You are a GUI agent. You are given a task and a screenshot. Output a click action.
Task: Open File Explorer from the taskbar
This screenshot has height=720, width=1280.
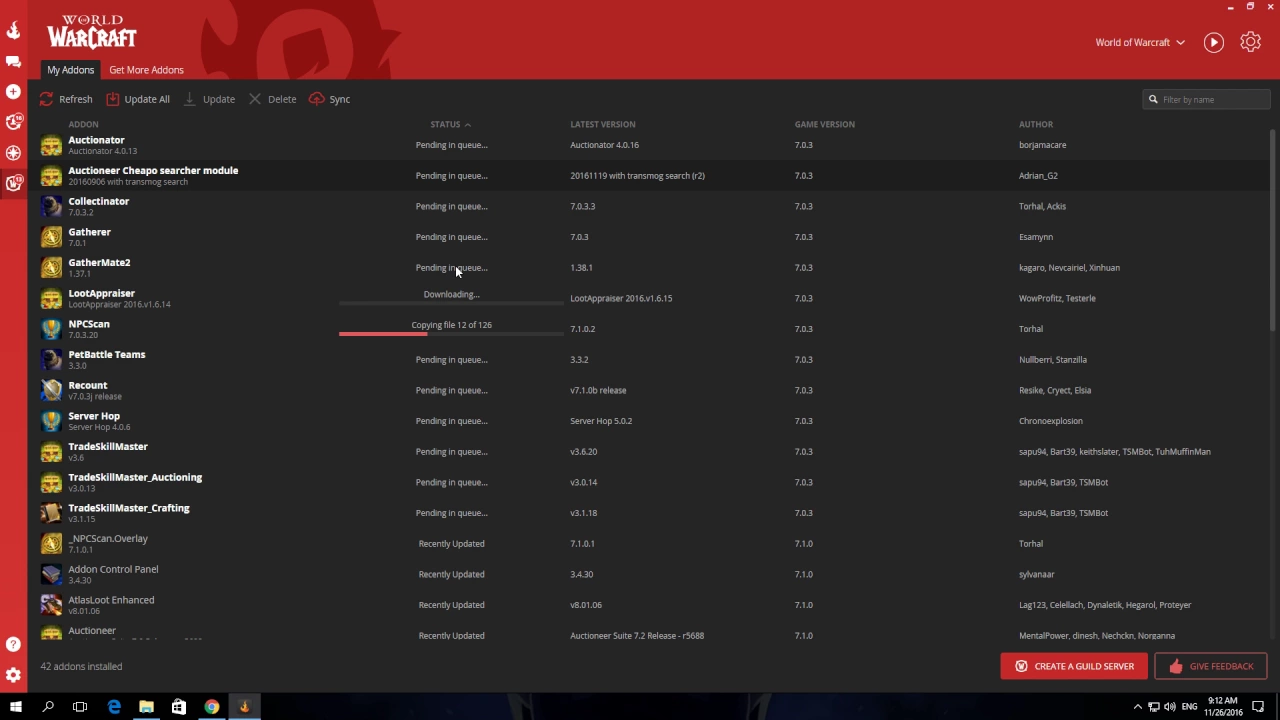tap(146, 707)
